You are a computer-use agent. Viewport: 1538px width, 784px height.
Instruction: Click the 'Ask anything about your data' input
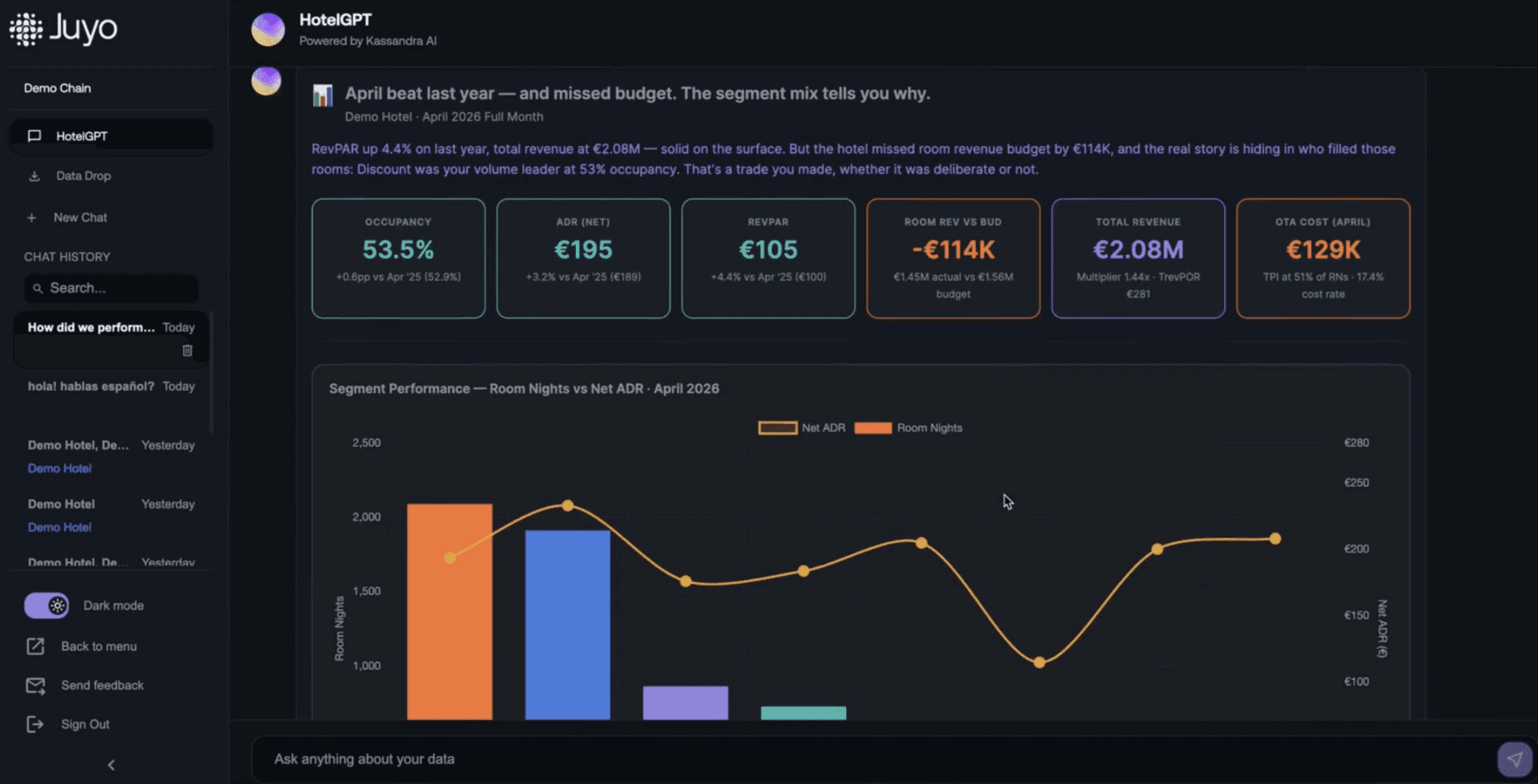[872, 759]
